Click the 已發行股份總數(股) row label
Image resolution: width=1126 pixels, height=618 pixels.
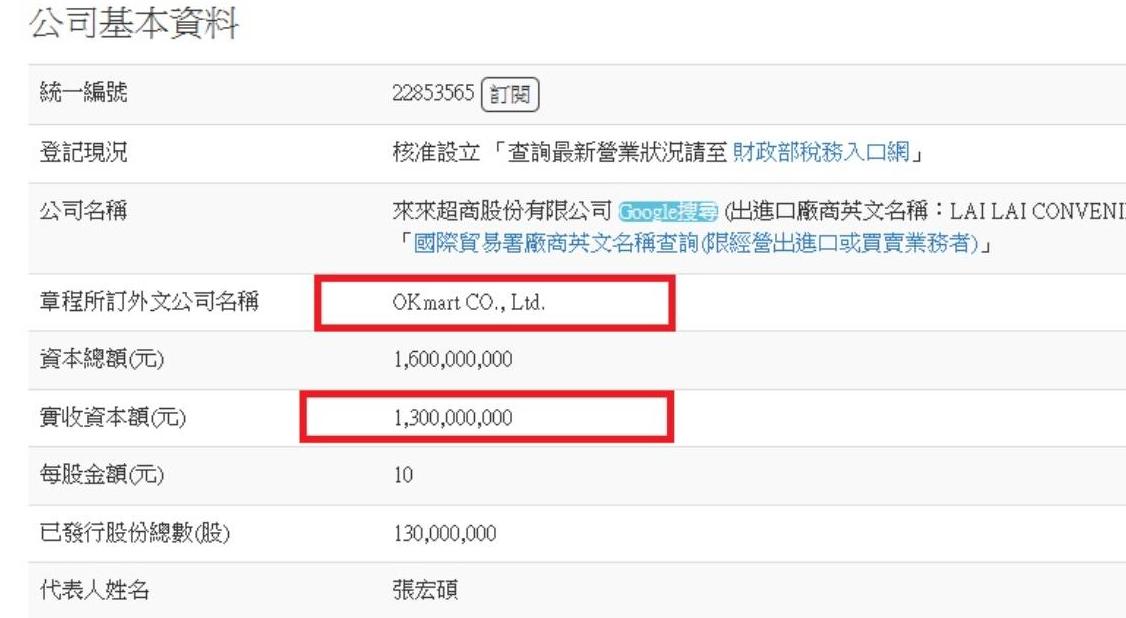click(128, 534)
